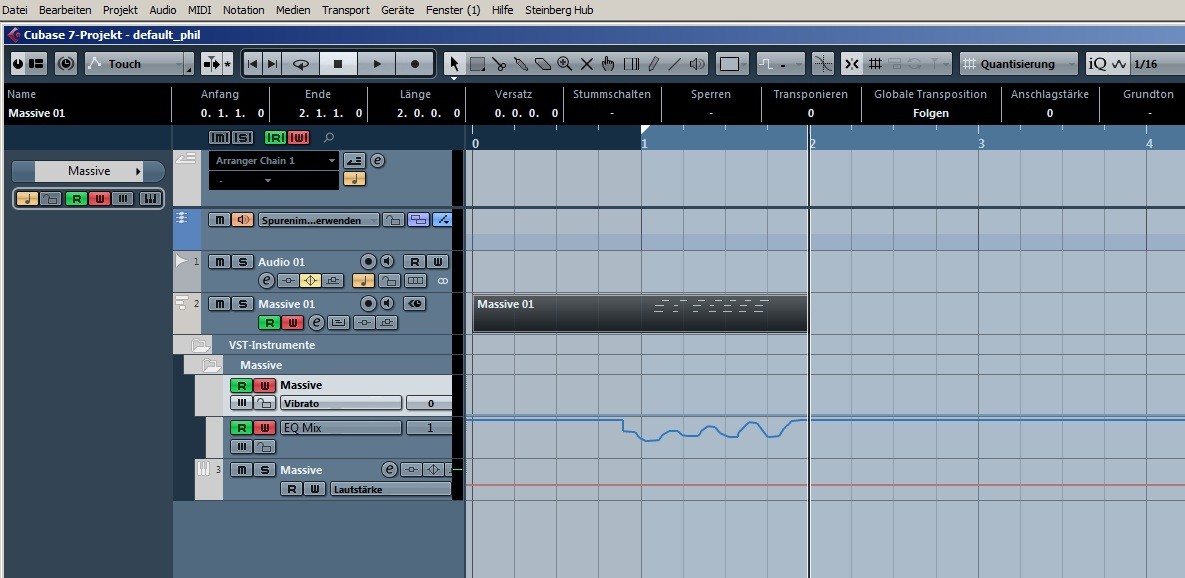Image resolution: width=1185 pixels, height=578 pixels.
Task: Stop the transport
Action: 338,64
